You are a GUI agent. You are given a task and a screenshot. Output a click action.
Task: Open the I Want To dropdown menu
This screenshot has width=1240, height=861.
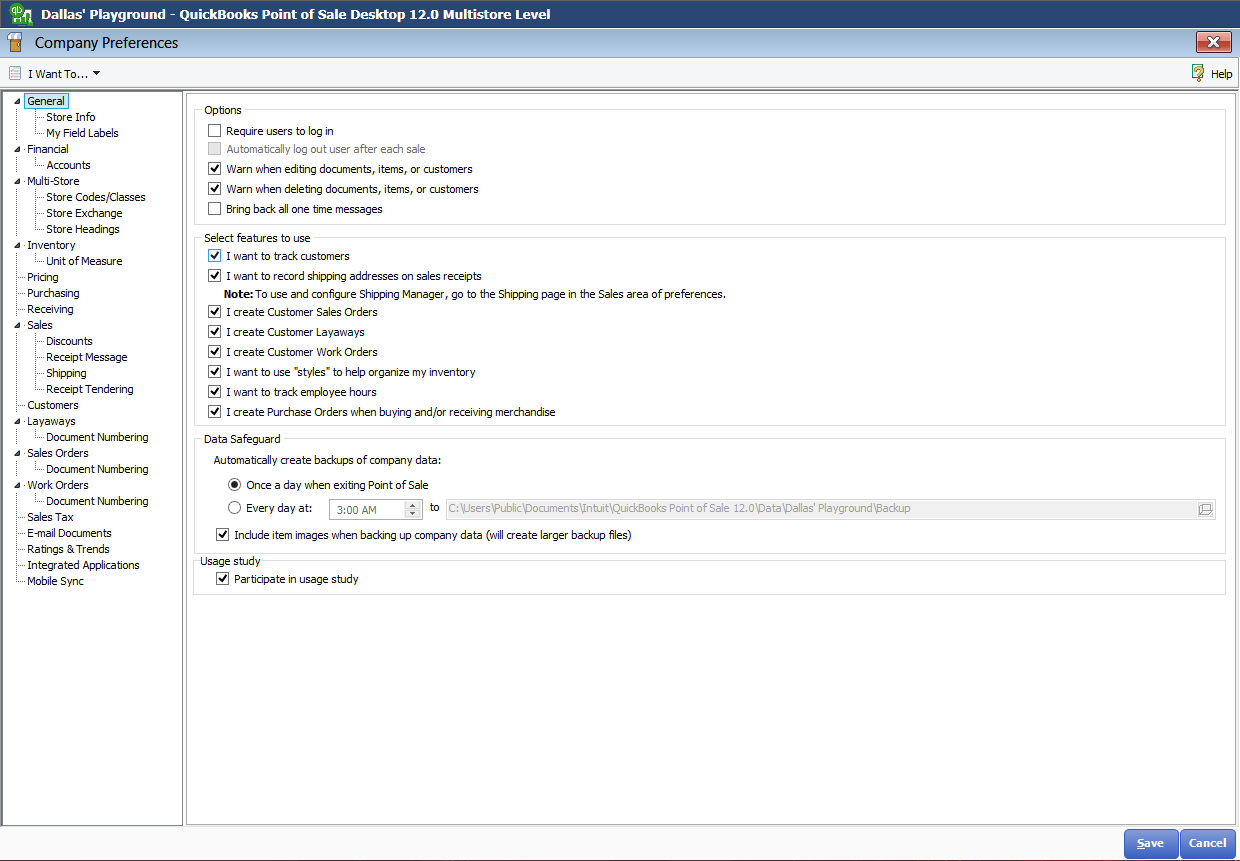(x=64, y=74)
